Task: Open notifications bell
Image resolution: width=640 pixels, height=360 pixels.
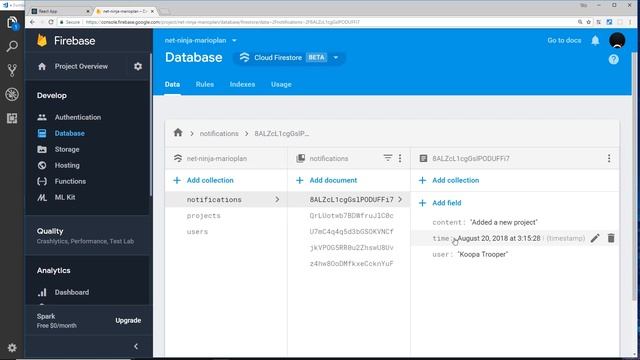Action: click(595, 40)
